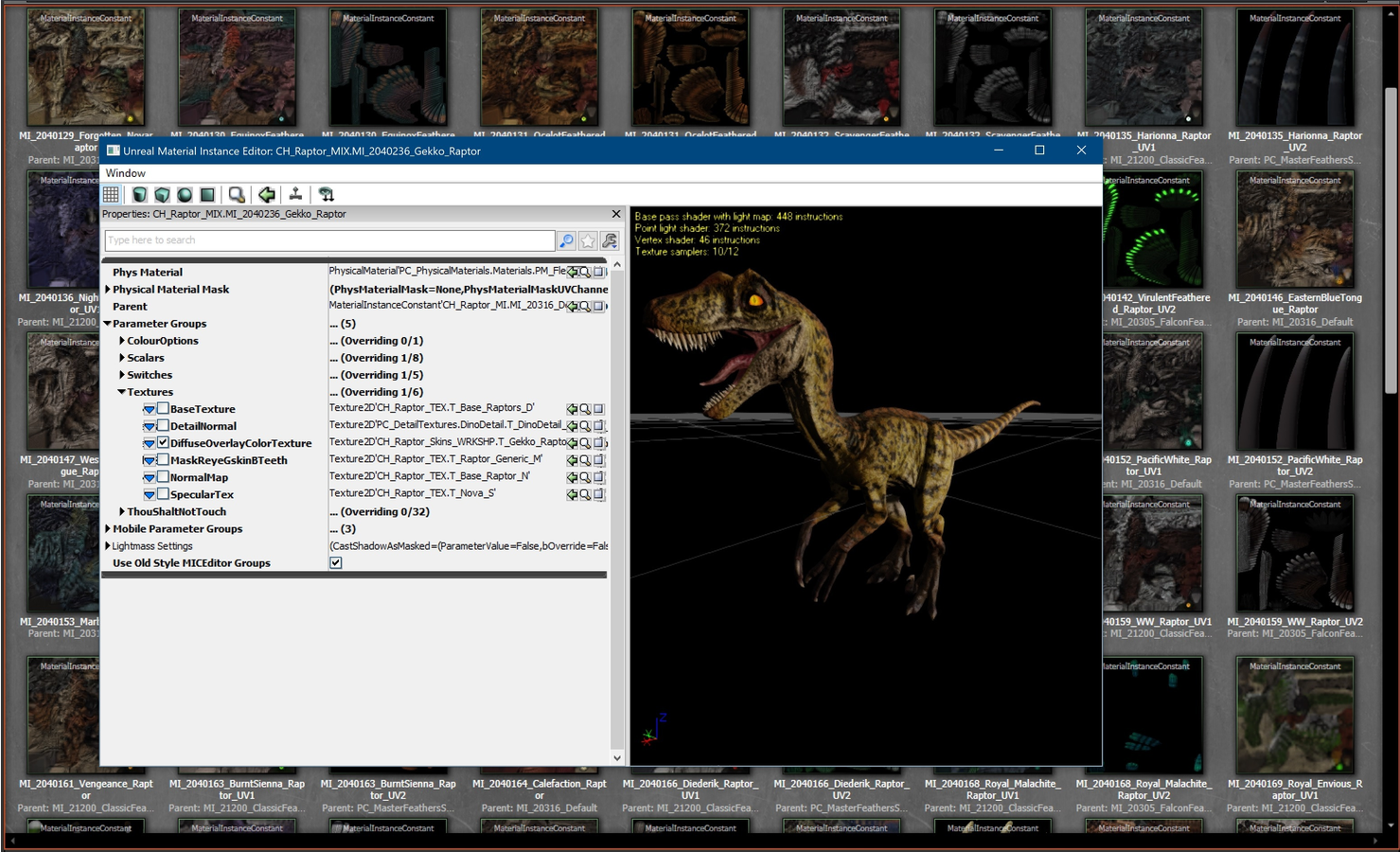Select MI_2040135_Harionna_Raptor_UV2 thumbnail in browser
The image size is (1400, 852).
[x=1295, y=68]
